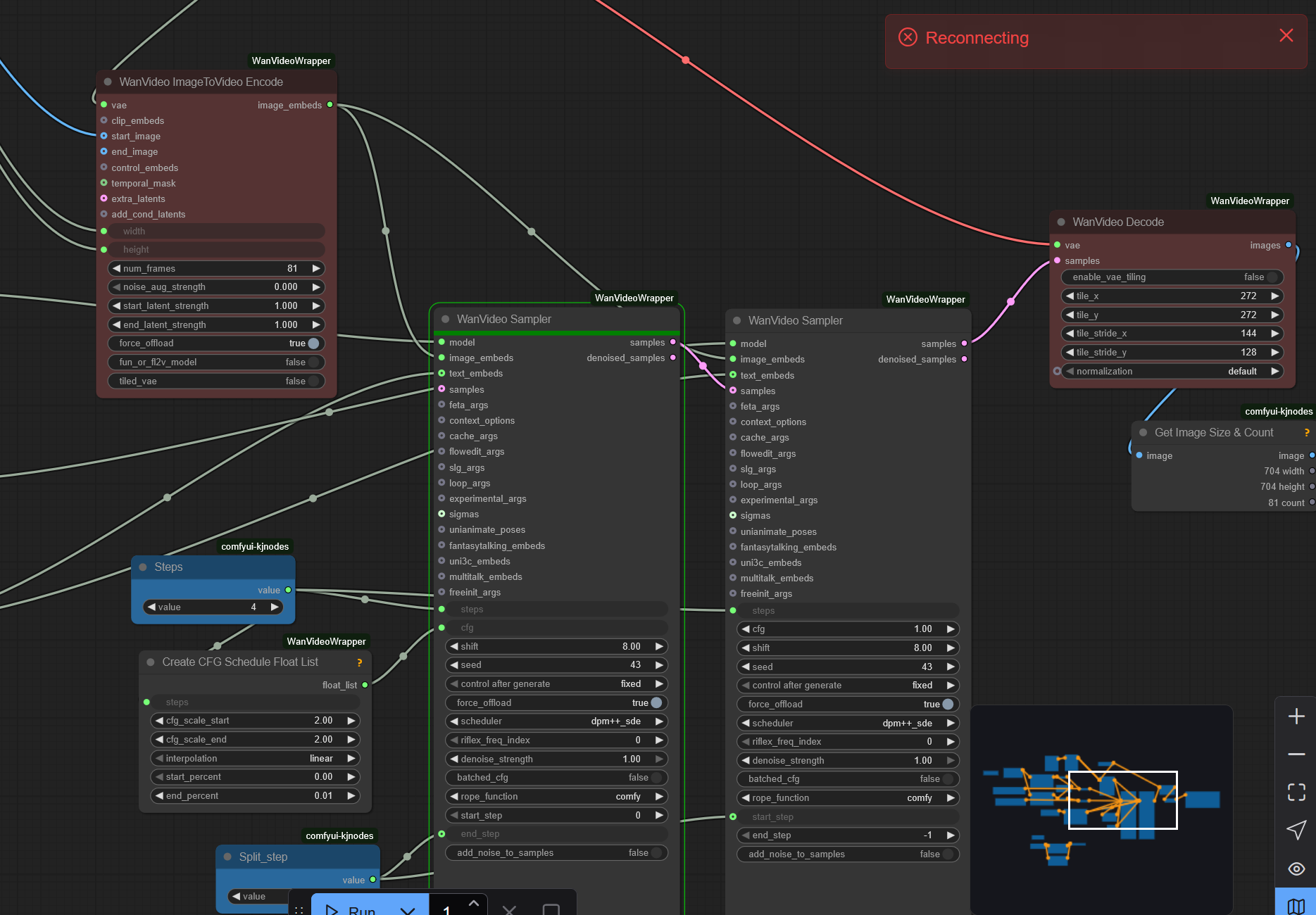The image size is (1316, 915).
Task: Click the zoom in plus icon
Action: tap(1296, 717)
